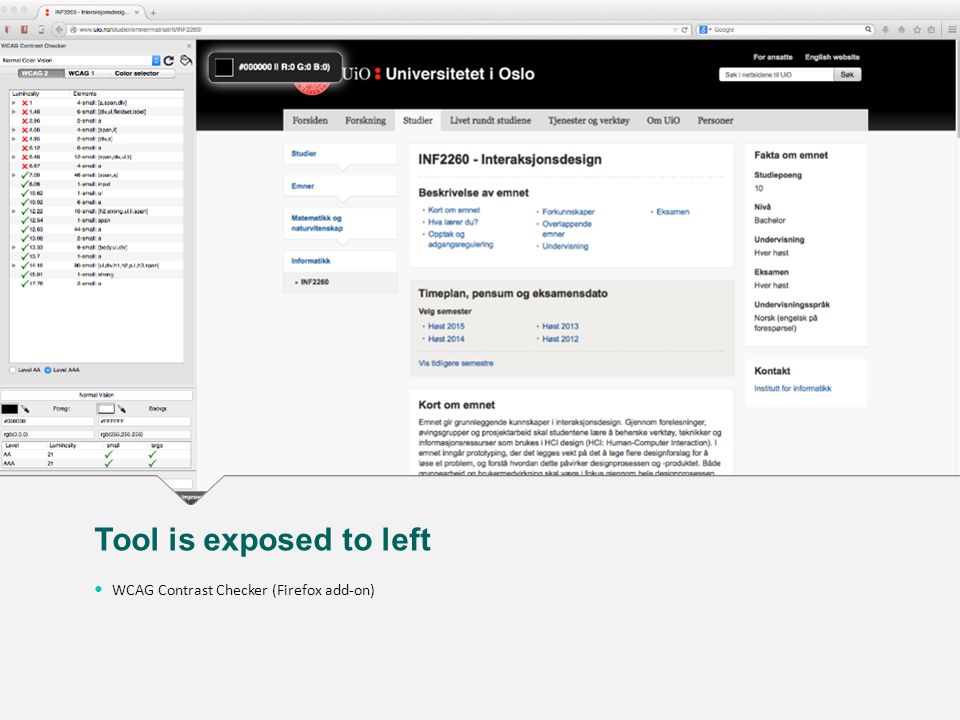The image size is (960, 720).
Task: Jump to Kort om emnet link
Action: 454,210
